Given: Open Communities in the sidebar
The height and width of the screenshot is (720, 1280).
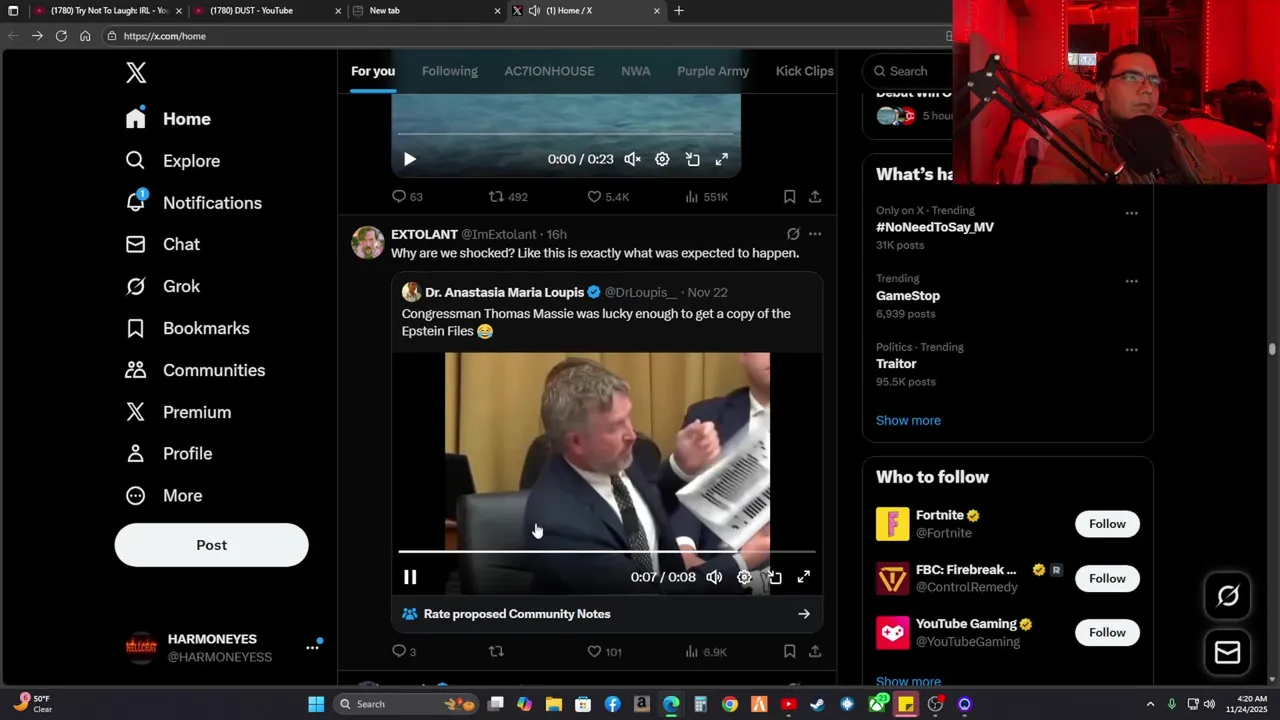Looking at the screenshot, I should (195, 370).
